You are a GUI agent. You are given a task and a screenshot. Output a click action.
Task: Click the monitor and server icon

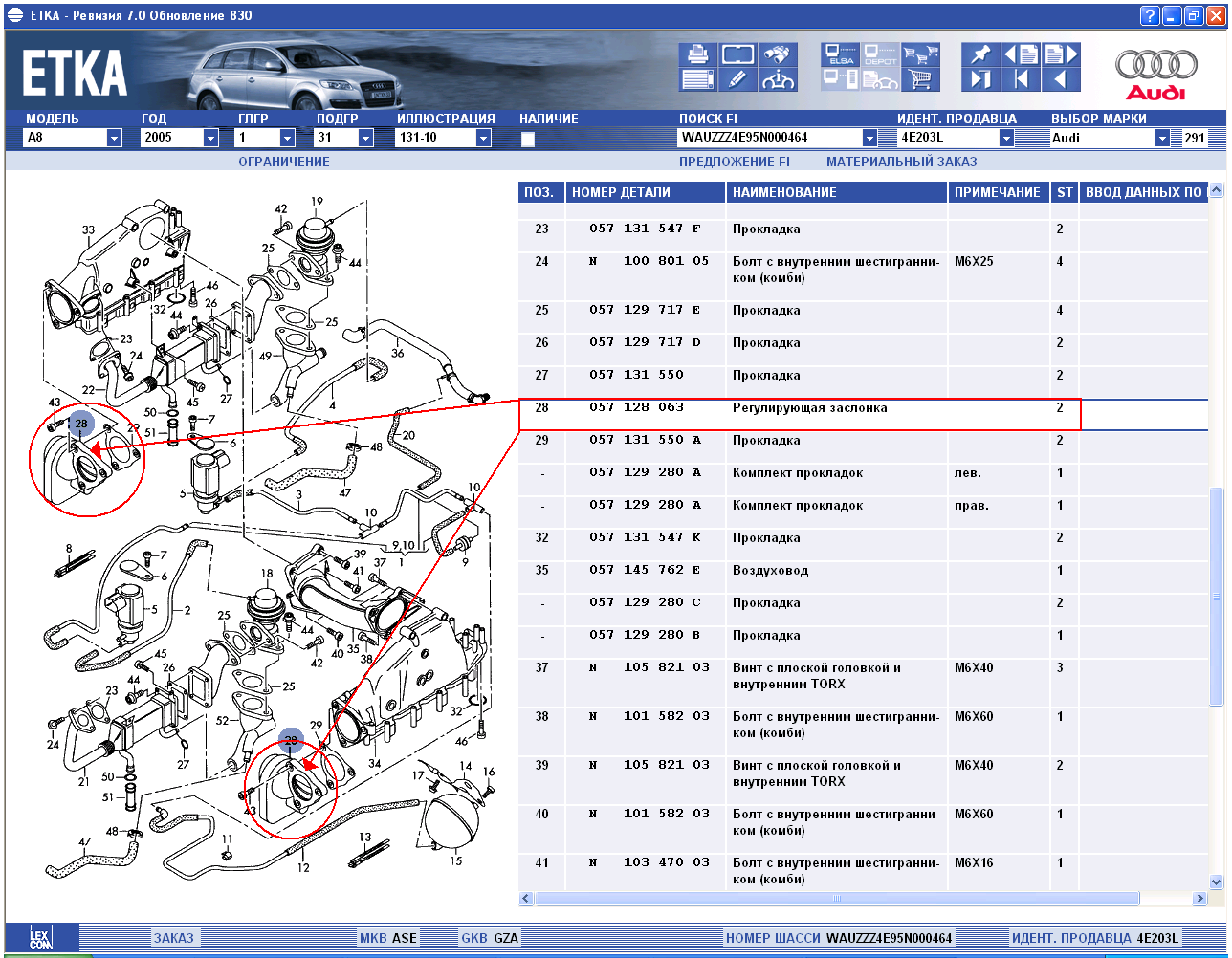tap(841, 80)
